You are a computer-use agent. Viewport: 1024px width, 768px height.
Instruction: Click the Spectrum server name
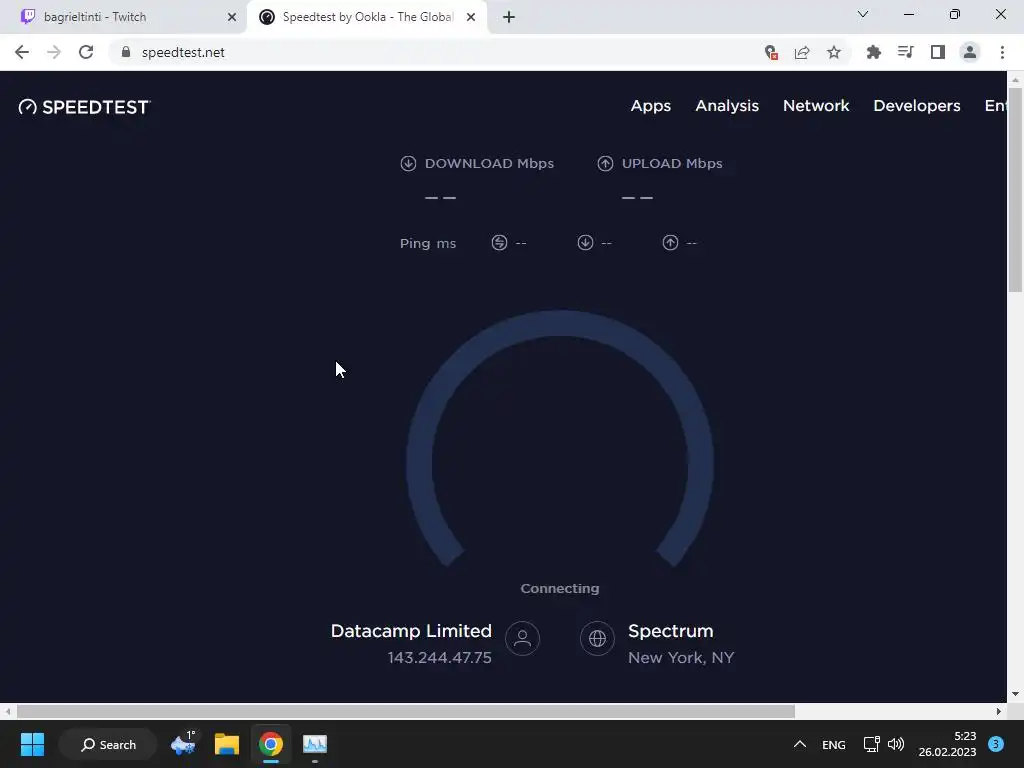point(671,631)
